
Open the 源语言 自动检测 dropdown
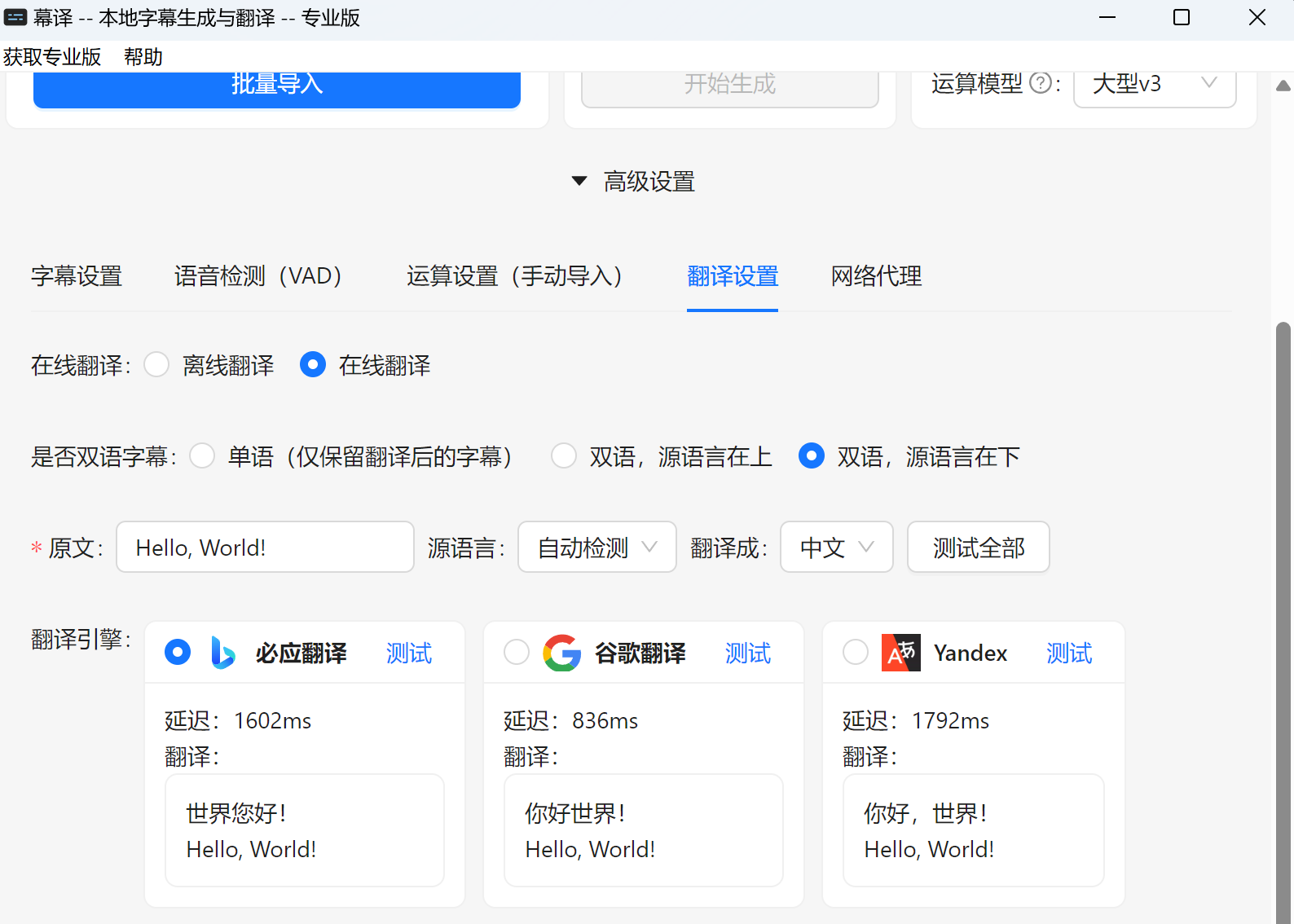click(x=596, y=548)
